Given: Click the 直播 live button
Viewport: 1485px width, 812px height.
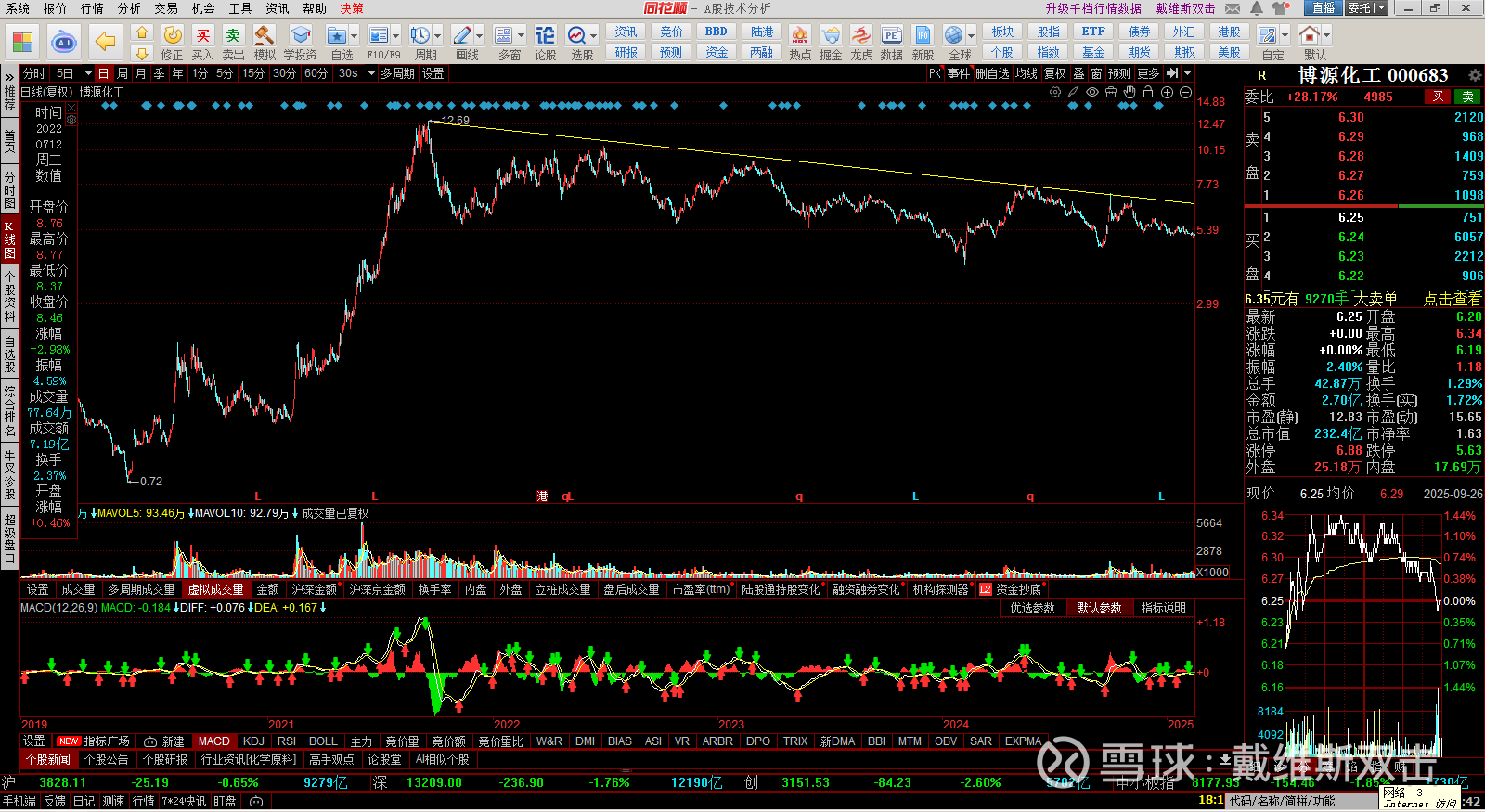Looking at the screenshot, I should 1324,8.
